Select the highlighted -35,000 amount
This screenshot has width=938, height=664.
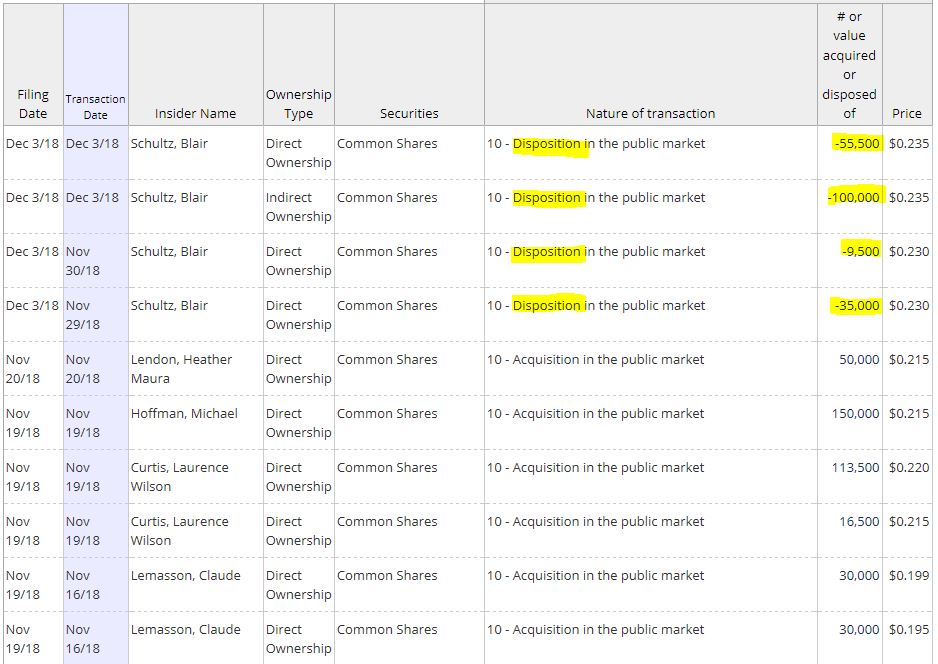857,306
